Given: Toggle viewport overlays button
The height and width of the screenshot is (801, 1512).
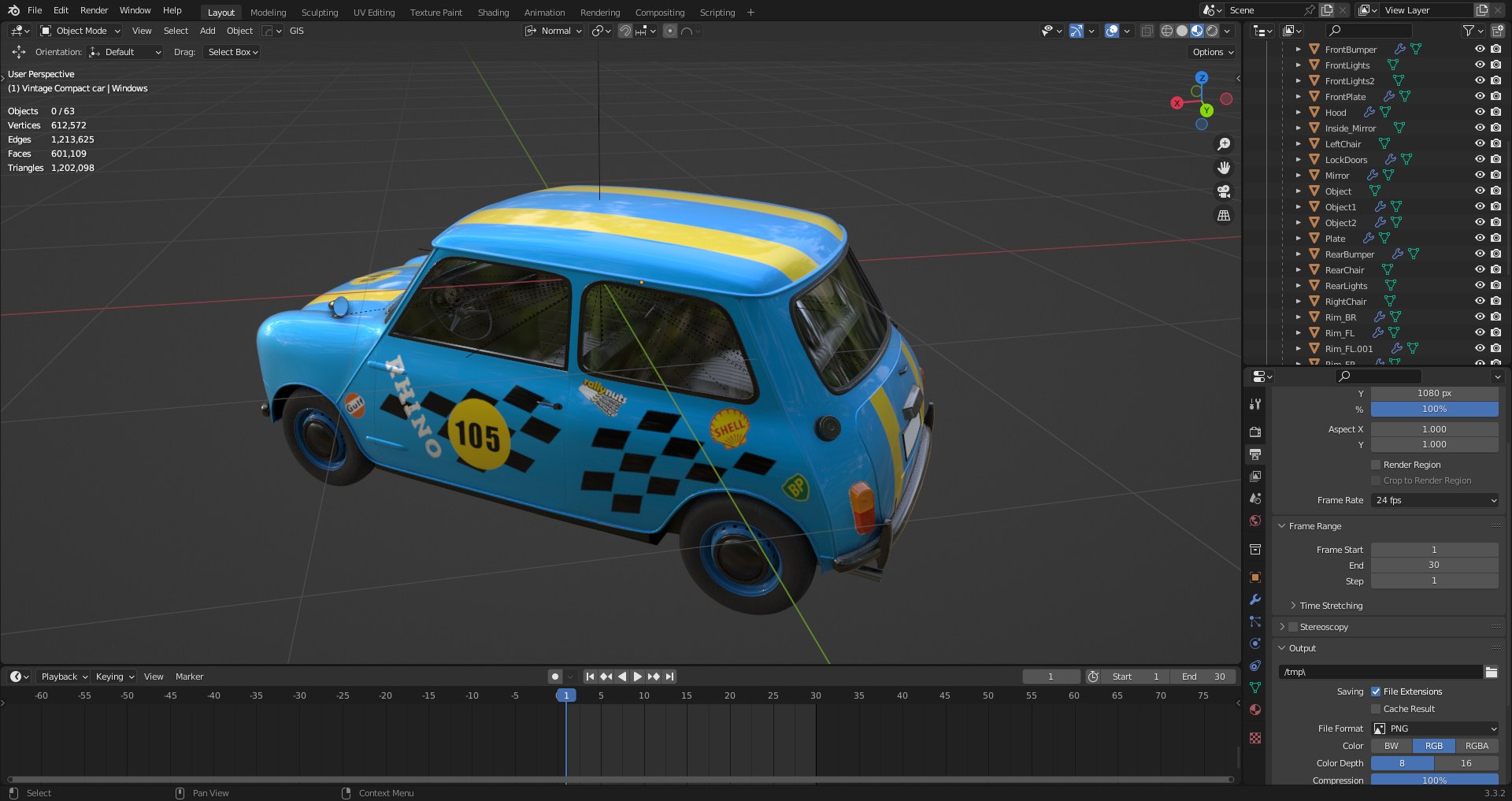Looking at the screenshot, I should [1112, 31].
